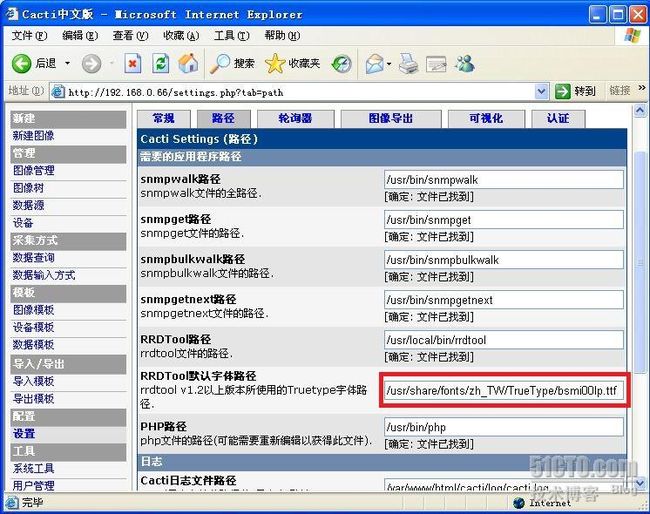The width and height of the screenshot is (650, 514).
Task: Click the snmpgetnext path input field
Action: pos(504,300)
